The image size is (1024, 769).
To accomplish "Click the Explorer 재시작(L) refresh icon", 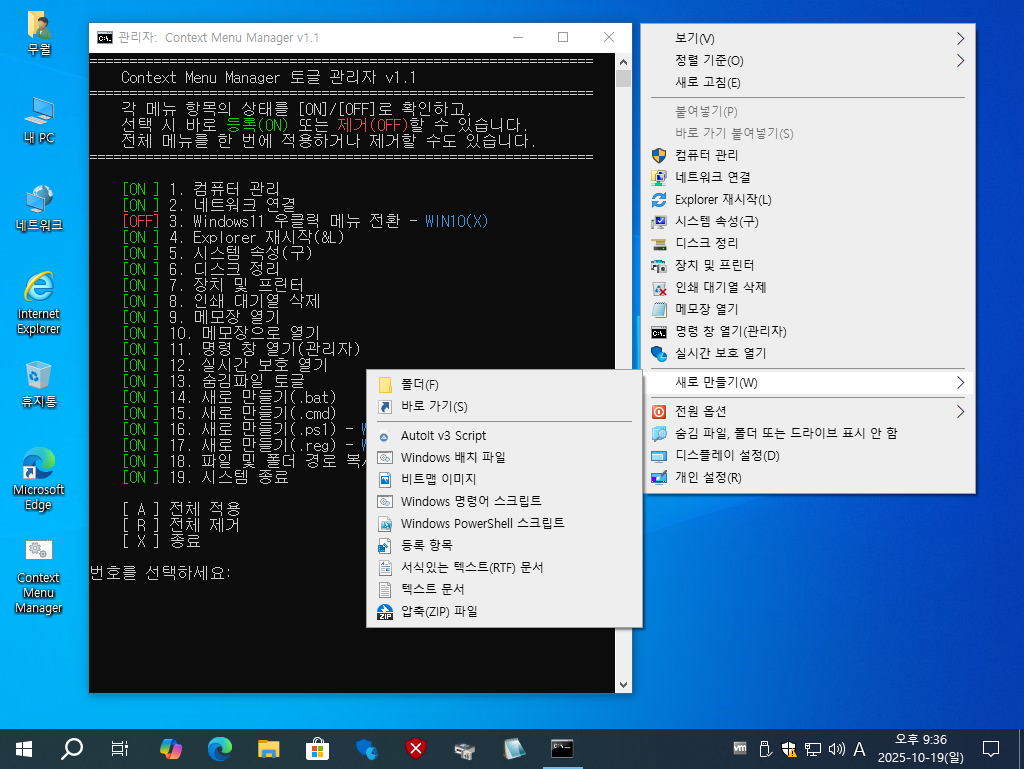I will coord(659,200).
